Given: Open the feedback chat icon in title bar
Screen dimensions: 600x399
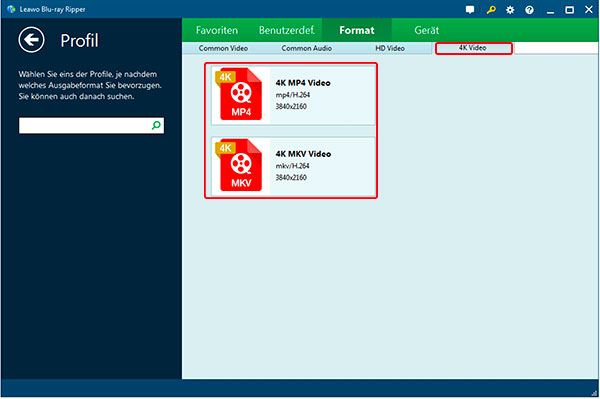Looking at the screenshot, I should click(x=470, y=10).
